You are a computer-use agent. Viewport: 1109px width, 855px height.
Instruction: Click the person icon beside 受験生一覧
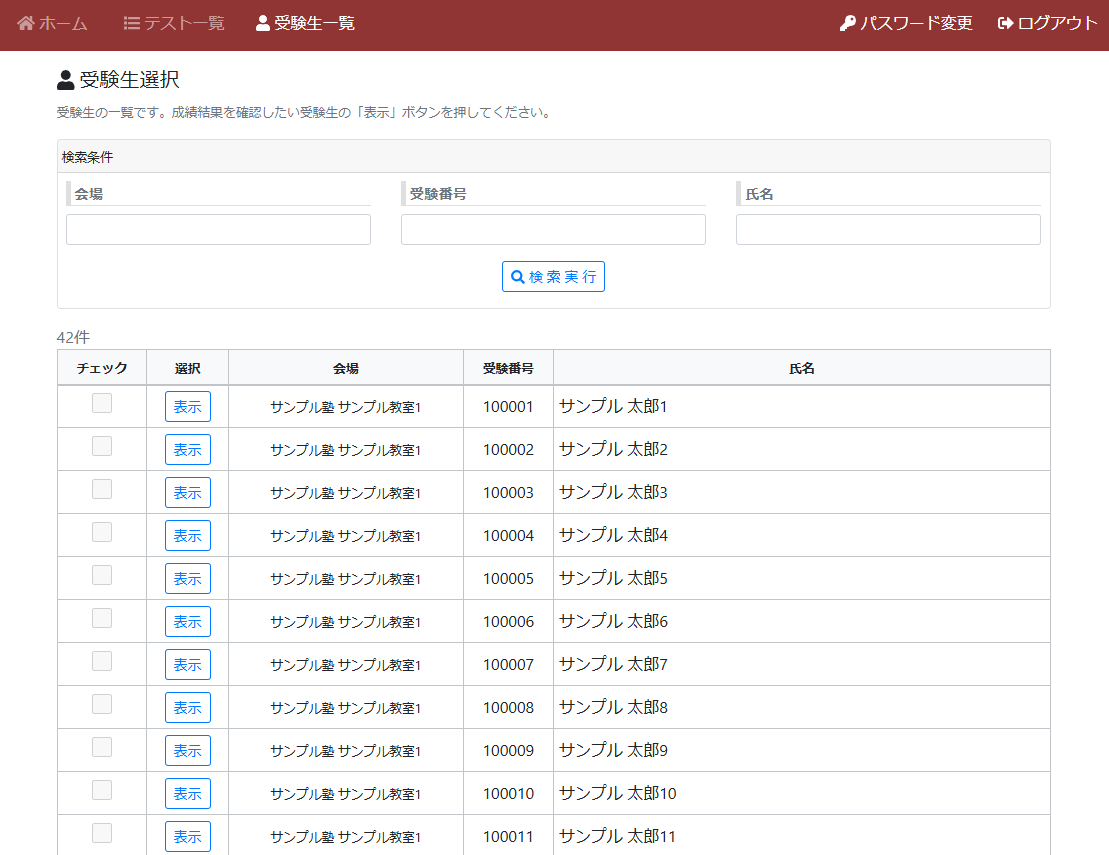(x=263, y=23)
